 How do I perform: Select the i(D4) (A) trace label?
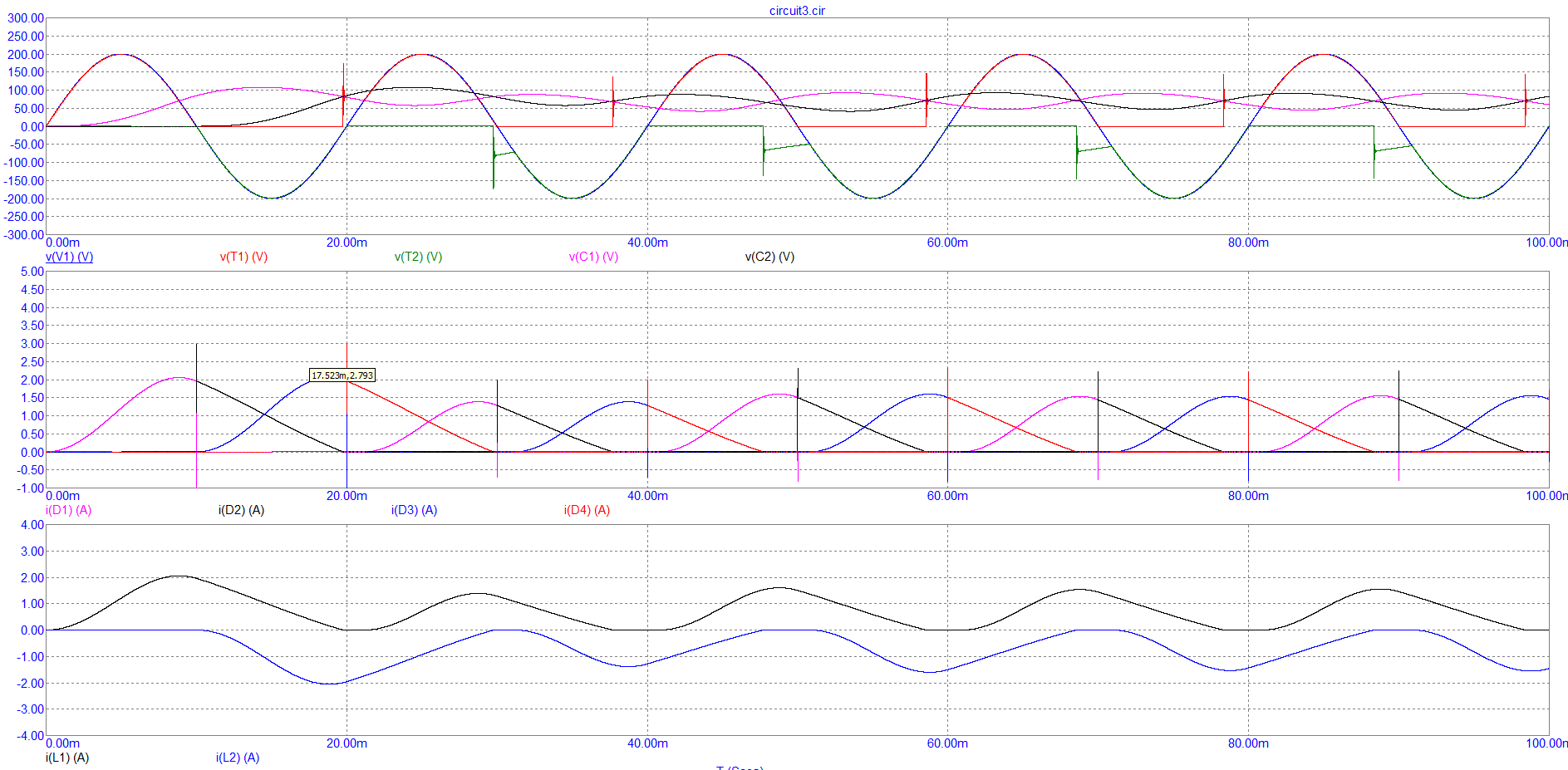coord(587,510)
